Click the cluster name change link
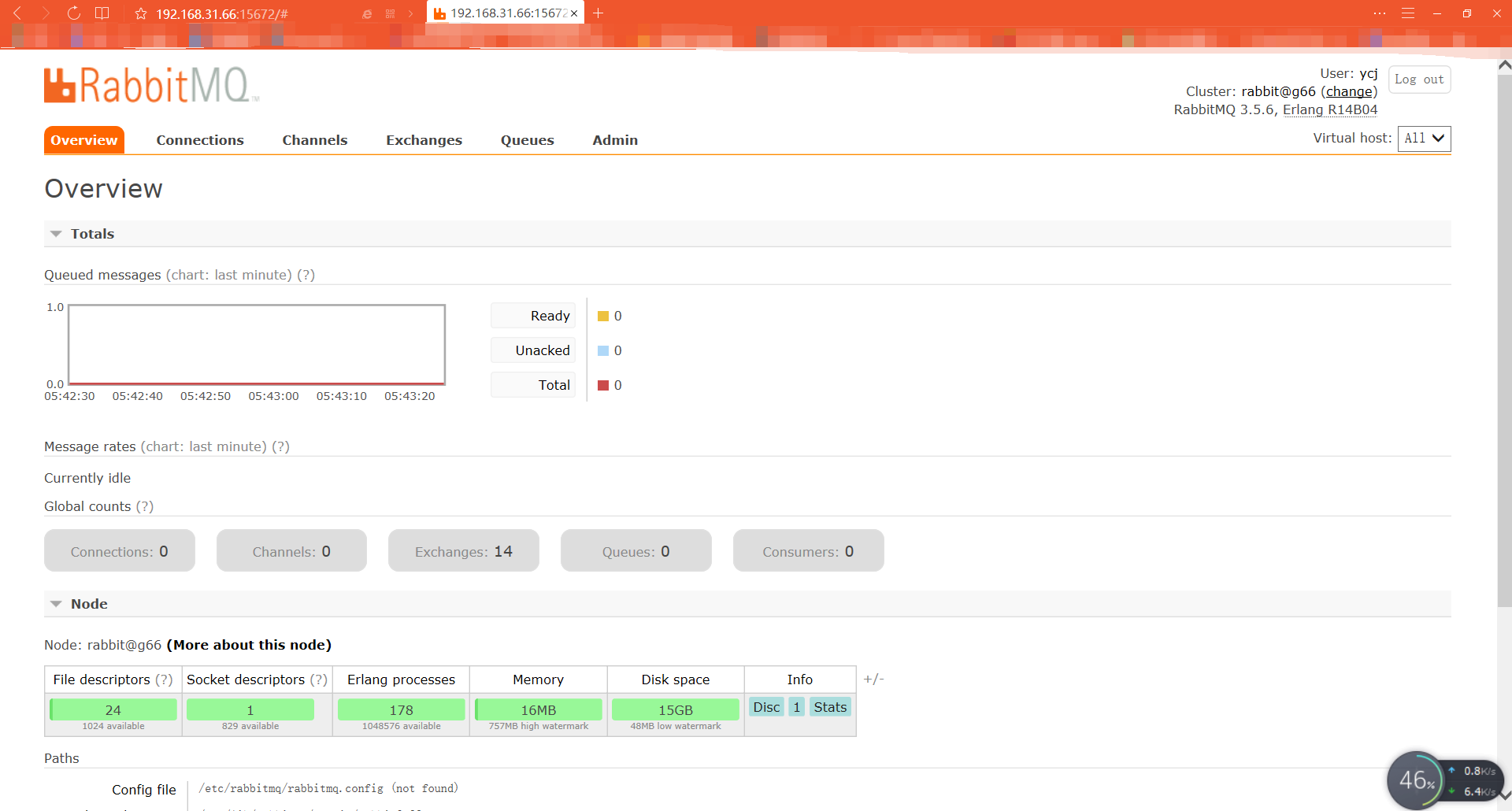This screenshot has height=811, width=1512. tap(1349, 92)
